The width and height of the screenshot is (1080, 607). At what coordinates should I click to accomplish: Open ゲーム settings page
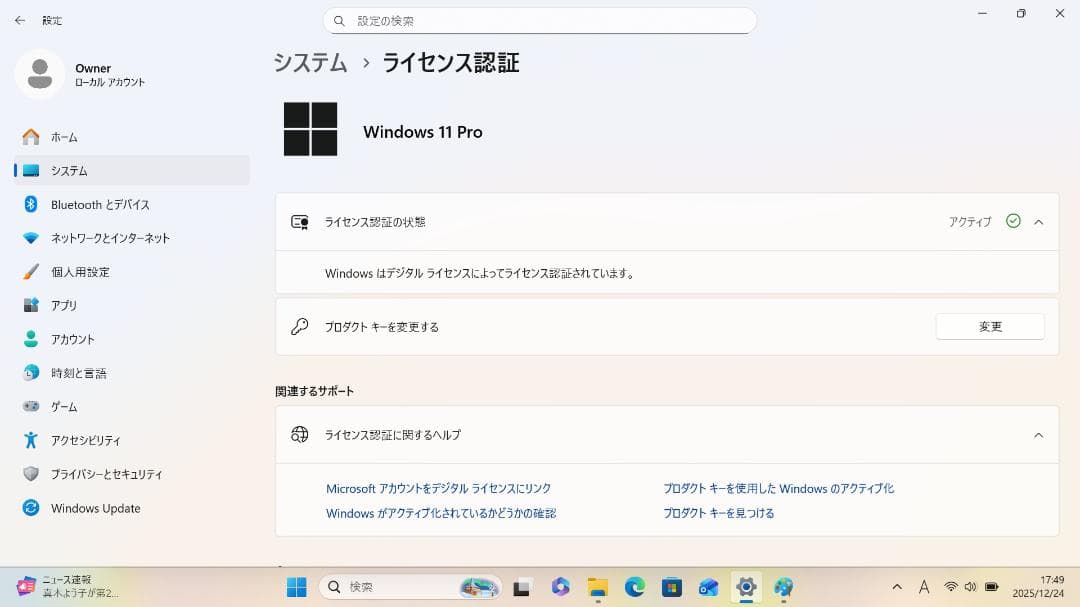(132, 407)
